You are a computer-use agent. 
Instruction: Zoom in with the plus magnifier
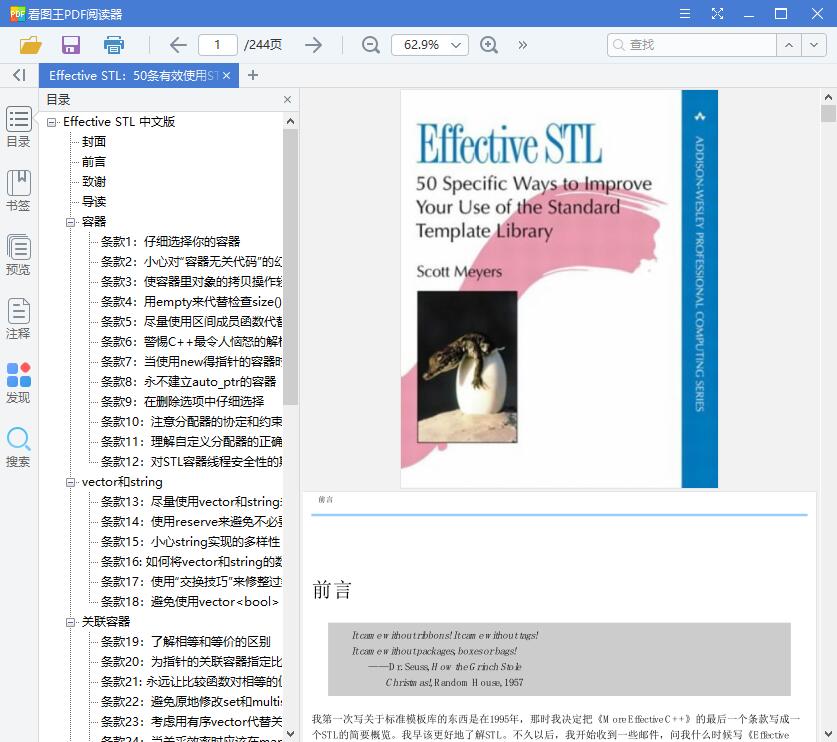click(x=489, y=45)
